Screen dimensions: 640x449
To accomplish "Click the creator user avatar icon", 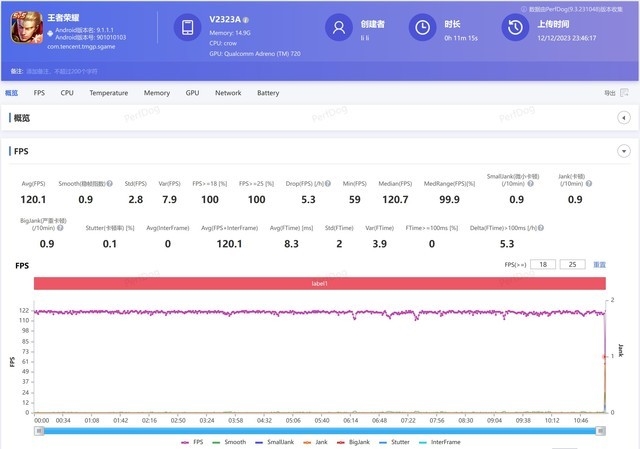I will click(340, 28).
